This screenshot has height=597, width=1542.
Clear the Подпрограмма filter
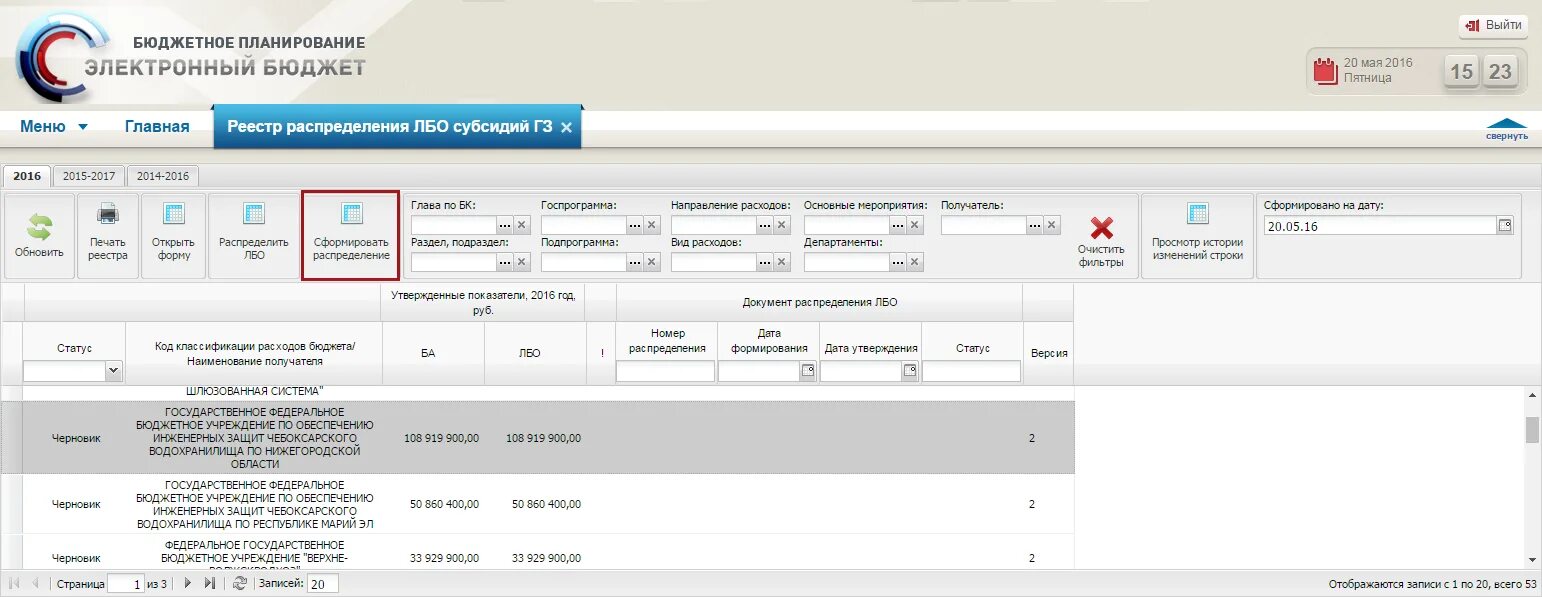pos(651,262)
